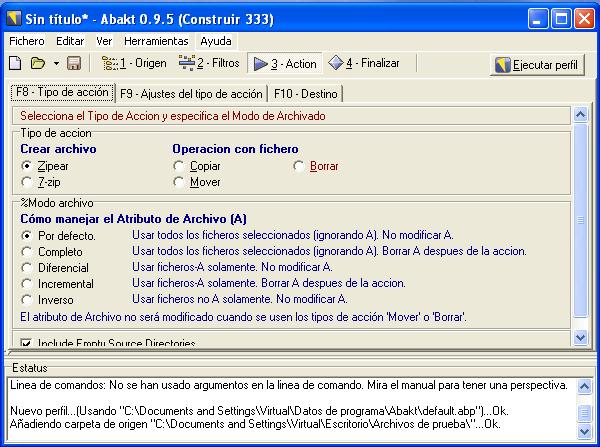Open a profile with the folder icon
This screenshot has height=447, width=600.
tap(38, 63)
